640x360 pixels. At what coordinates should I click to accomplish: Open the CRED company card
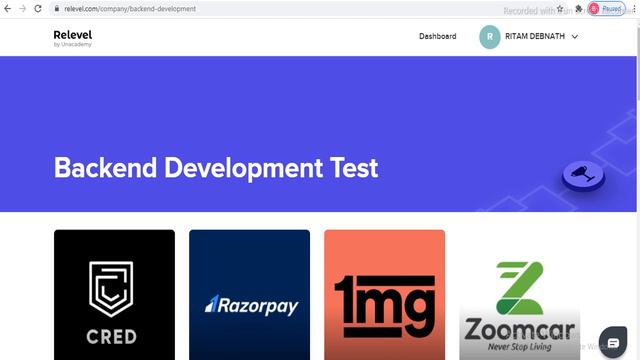(114, 295)
